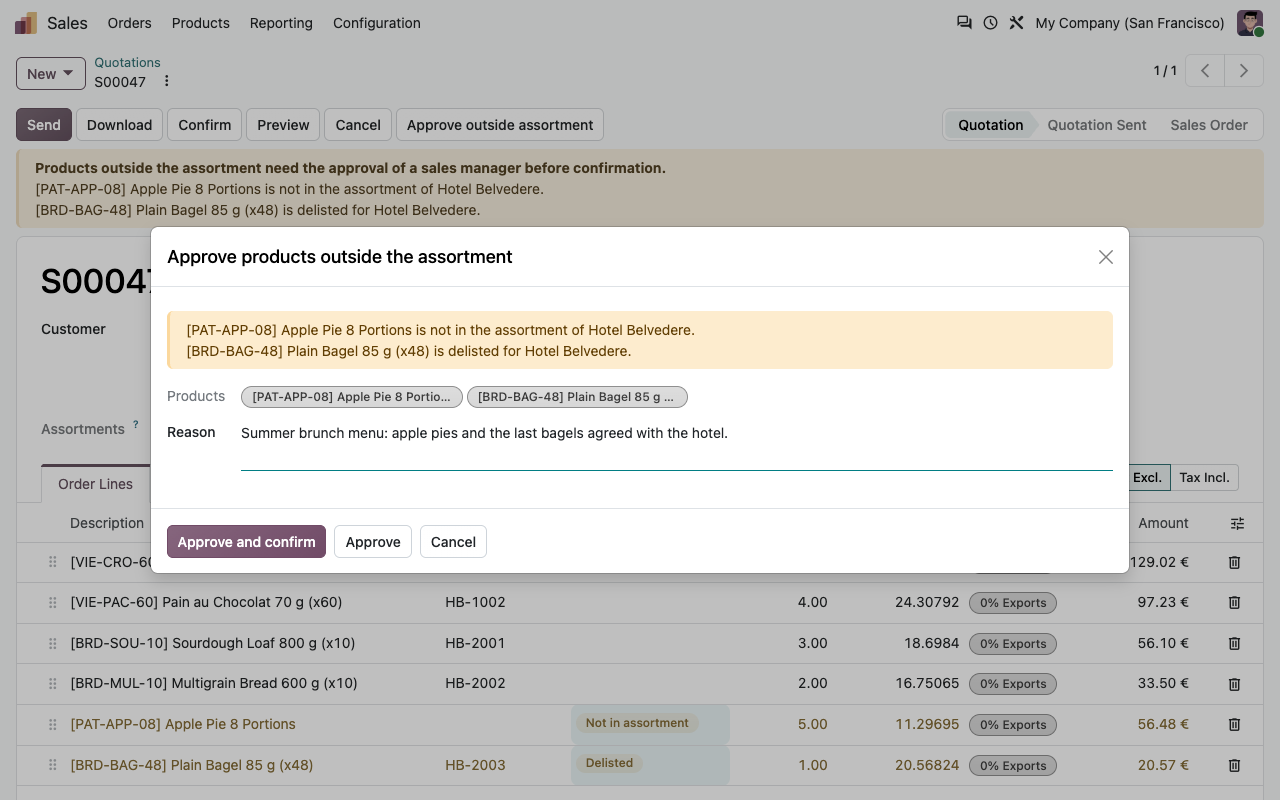The height and width of the screenshot is (800, 1280).
Task: Open the Sales app home icon
Action: pyautogui.click(x=26, y=23)
